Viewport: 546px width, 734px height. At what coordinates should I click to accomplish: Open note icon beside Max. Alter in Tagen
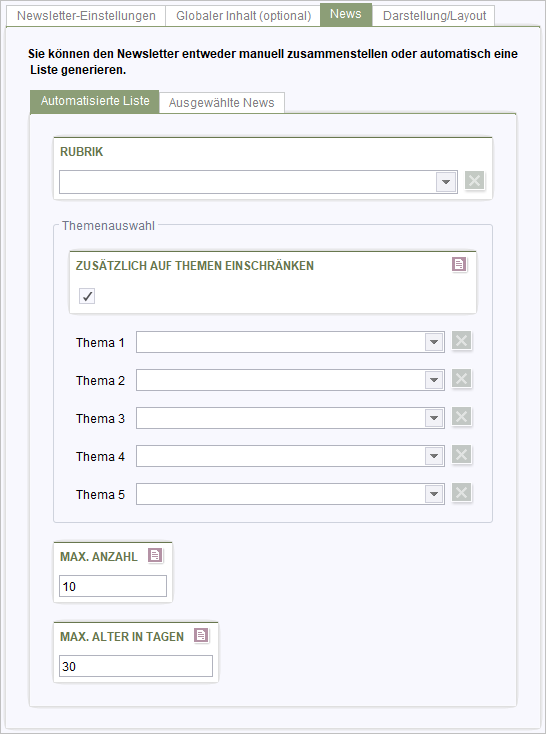[x=201, y=635]
